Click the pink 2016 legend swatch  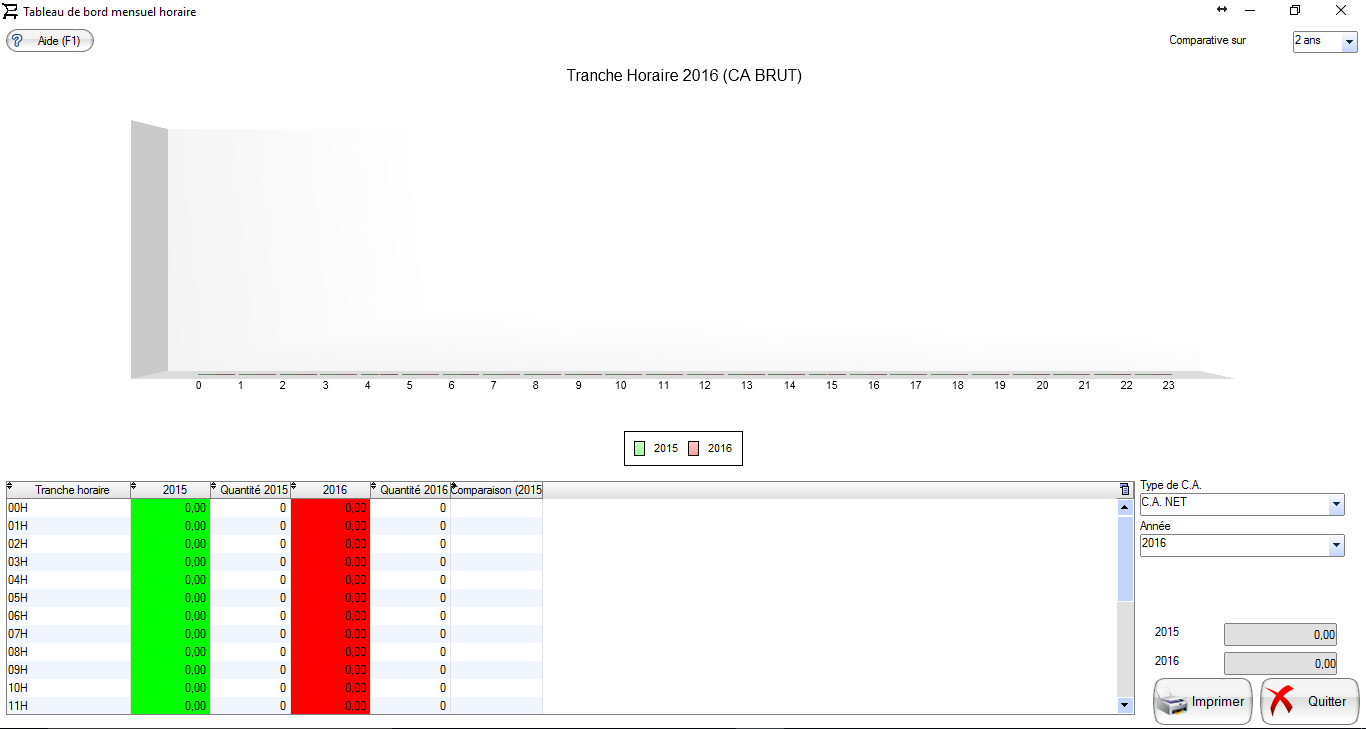pyautogui.click(x=693, y=449)
